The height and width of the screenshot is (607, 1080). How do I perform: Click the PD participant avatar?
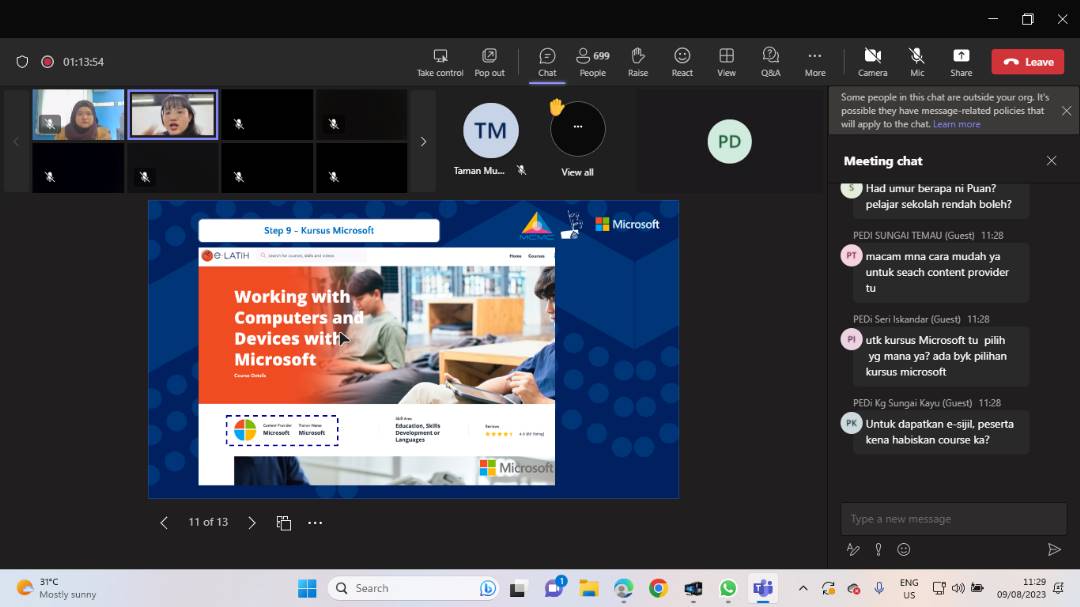(729, 141)
